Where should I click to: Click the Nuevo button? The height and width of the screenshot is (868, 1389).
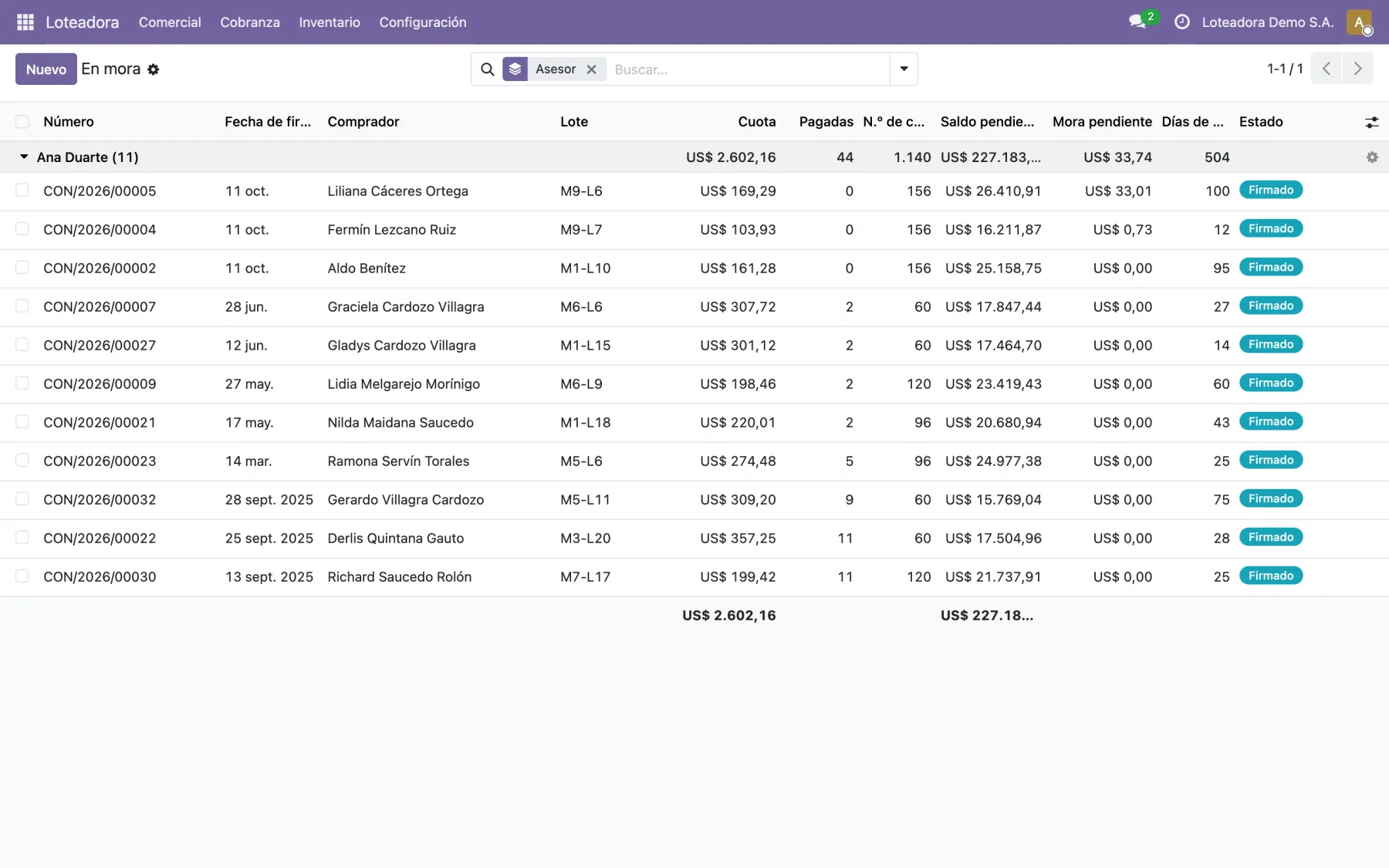click(46, 69)
